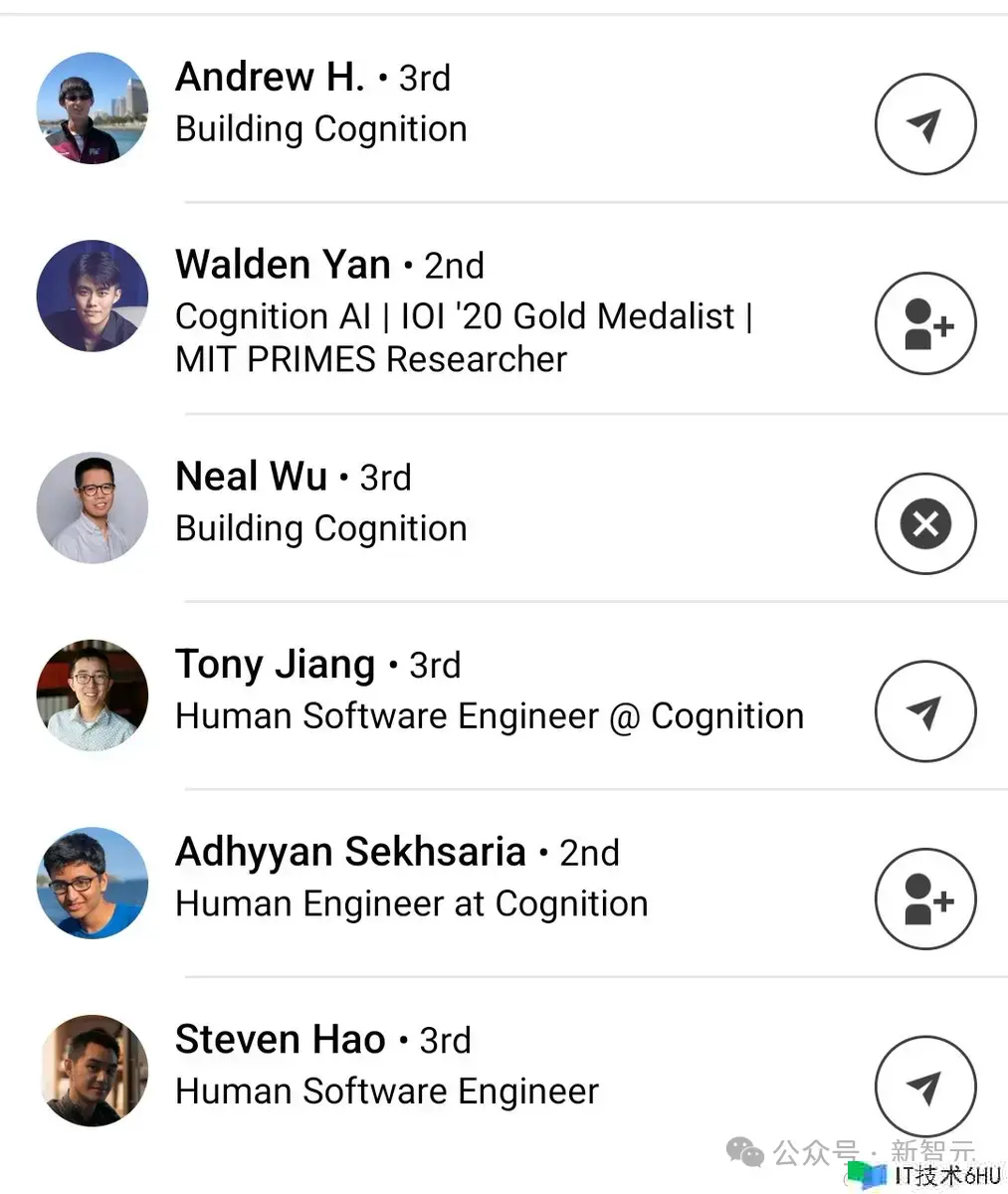Send a message to Steven Hao
Viewport: 1008px width, 1194px height.
[924, 1087]
